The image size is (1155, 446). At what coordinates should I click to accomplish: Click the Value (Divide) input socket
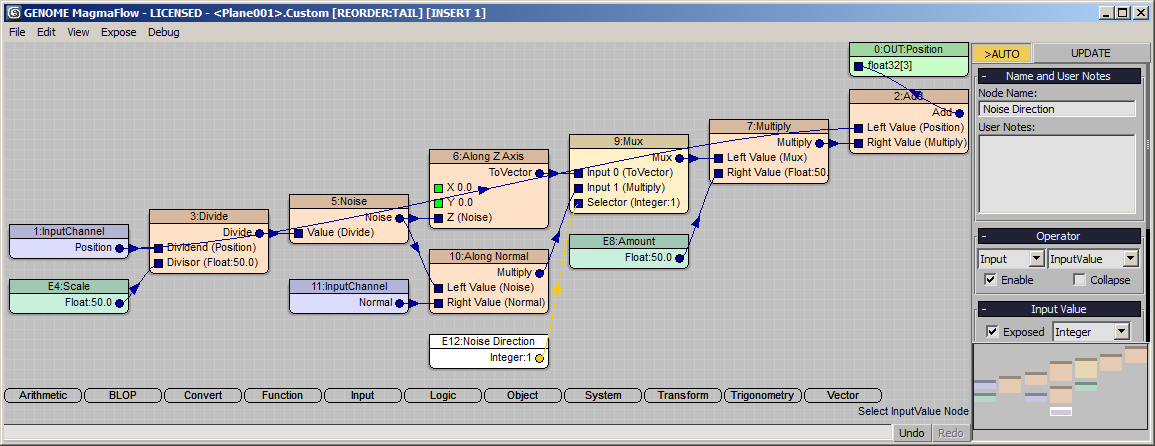click(x=298, y=233)
